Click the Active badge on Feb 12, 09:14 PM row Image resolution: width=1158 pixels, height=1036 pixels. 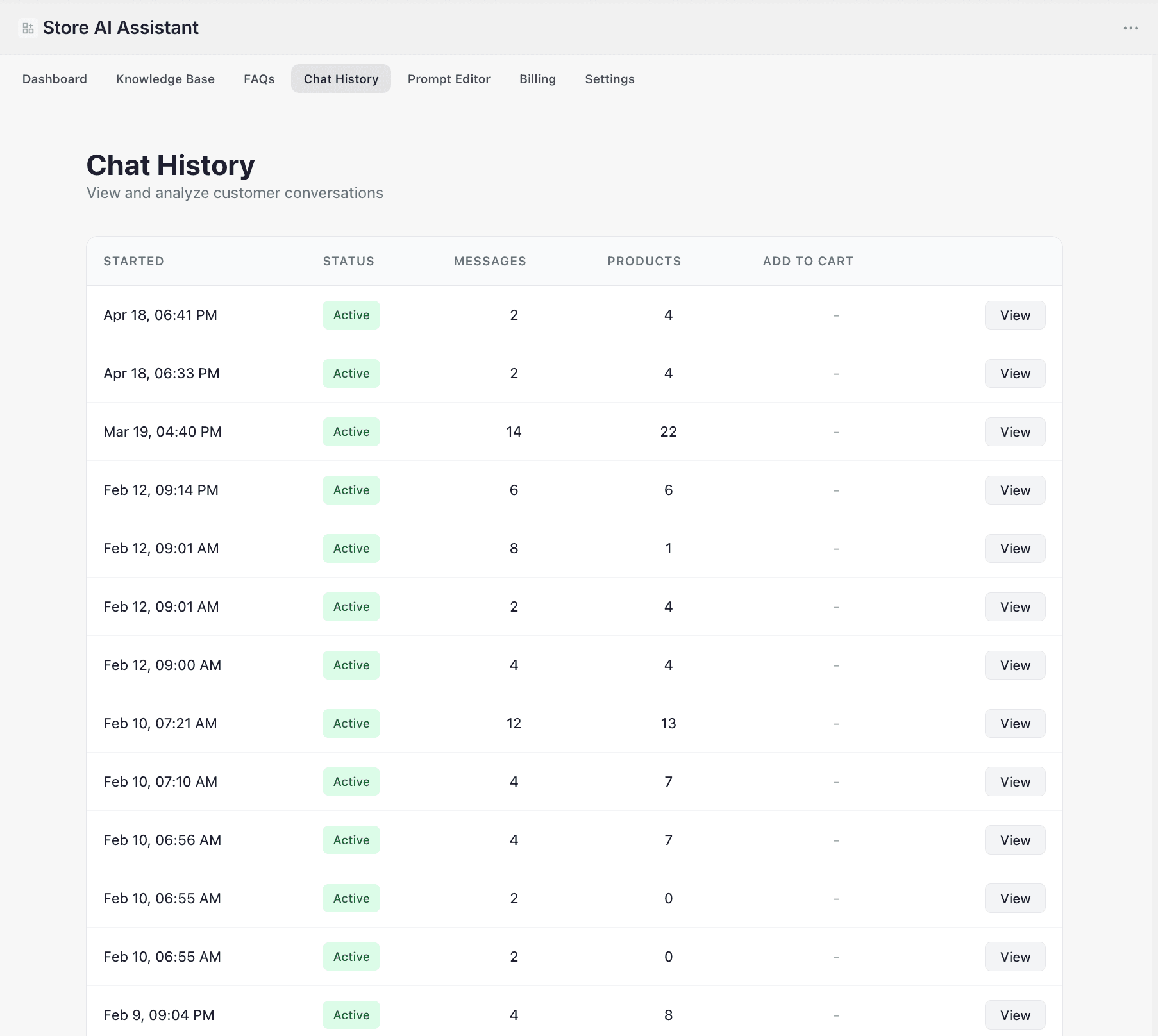pos(351,490)
